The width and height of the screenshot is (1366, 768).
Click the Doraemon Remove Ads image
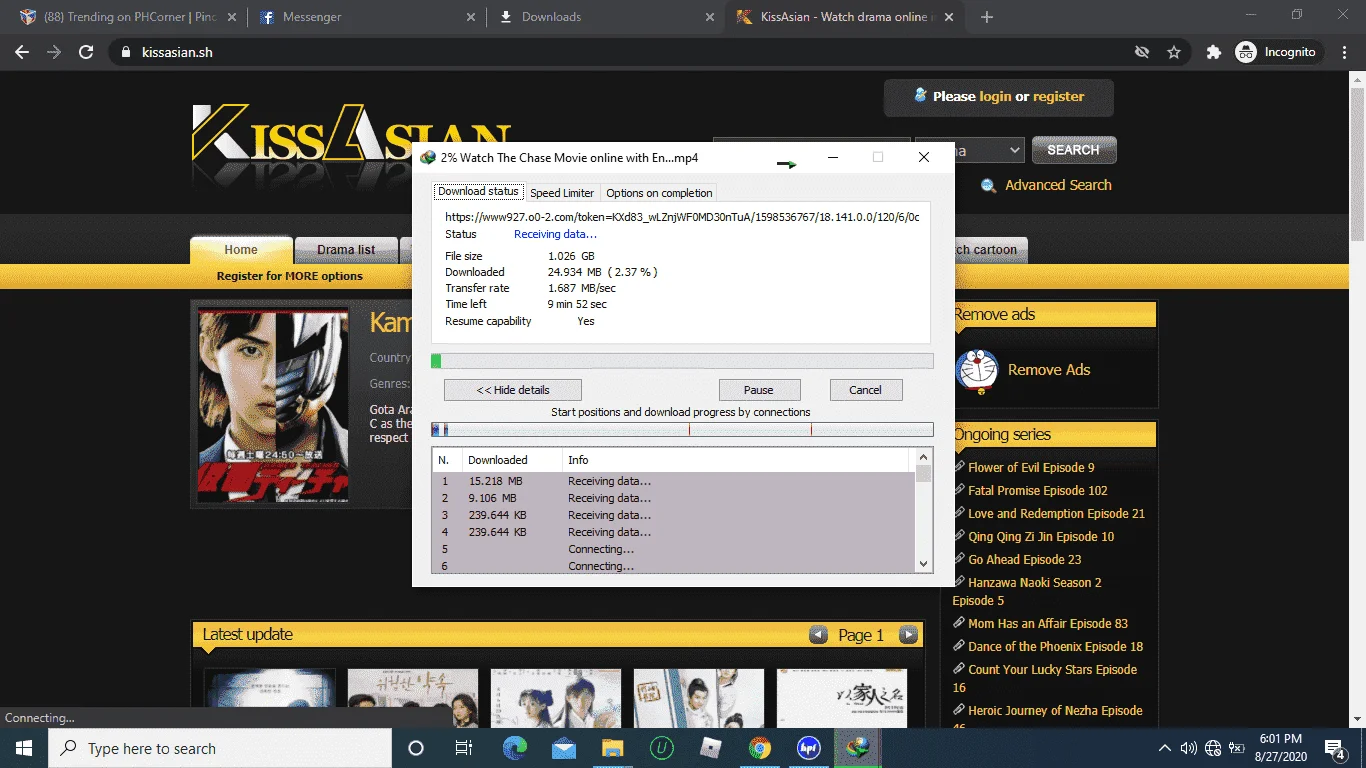click(977, 371)
